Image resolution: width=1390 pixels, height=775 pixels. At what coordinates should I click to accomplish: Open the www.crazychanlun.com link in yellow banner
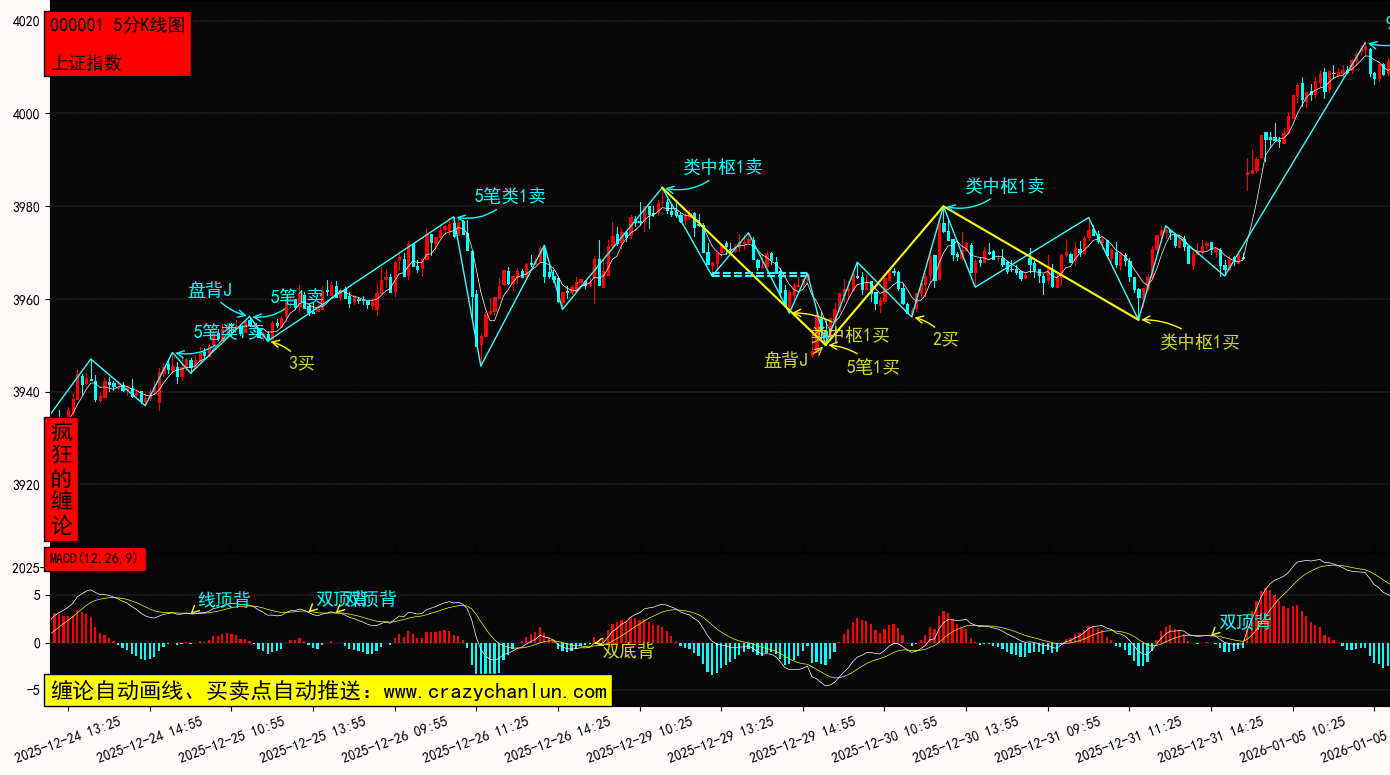[495, 691]
